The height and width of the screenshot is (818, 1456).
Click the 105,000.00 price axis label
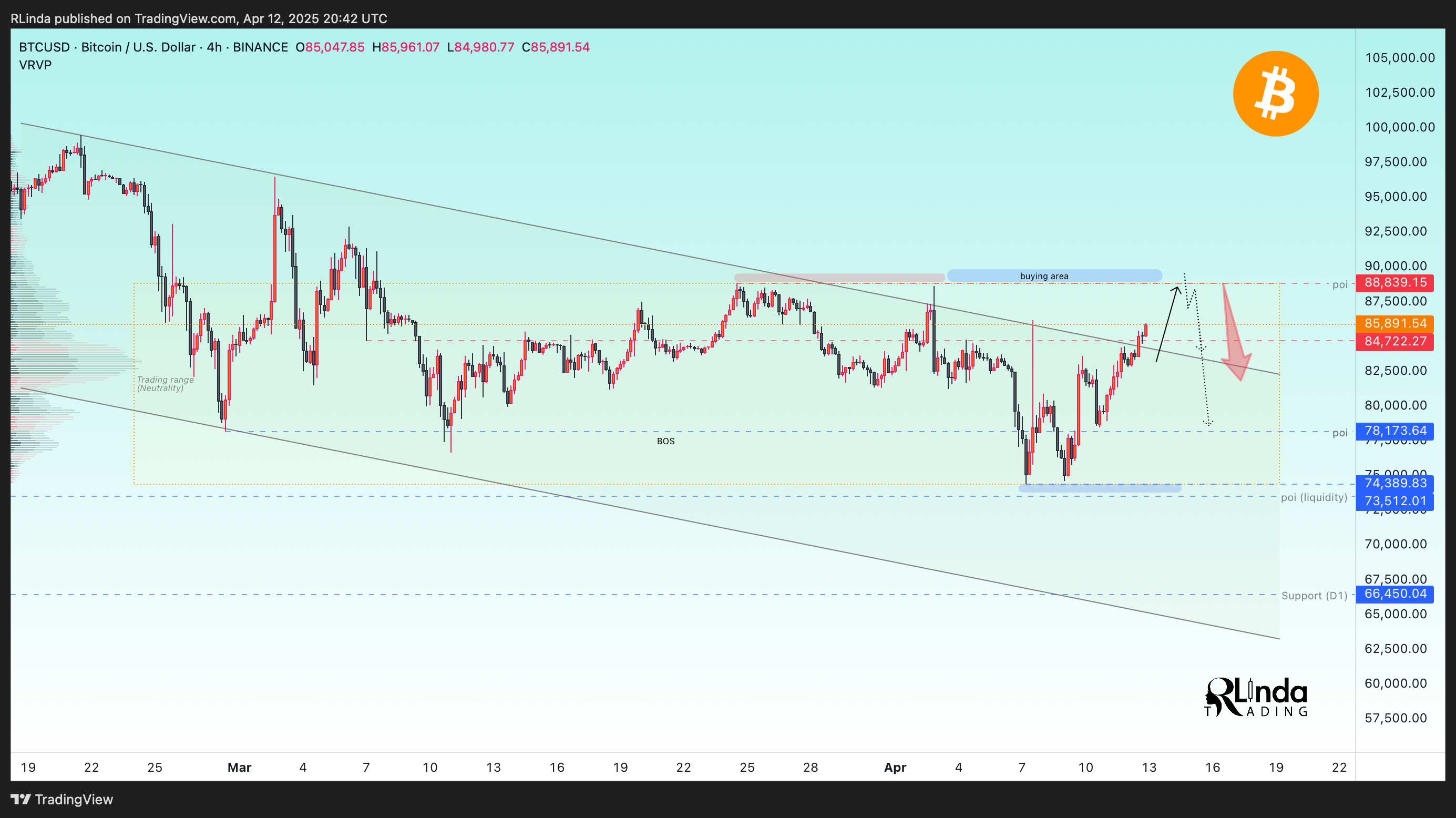(x=1399, y=58)
